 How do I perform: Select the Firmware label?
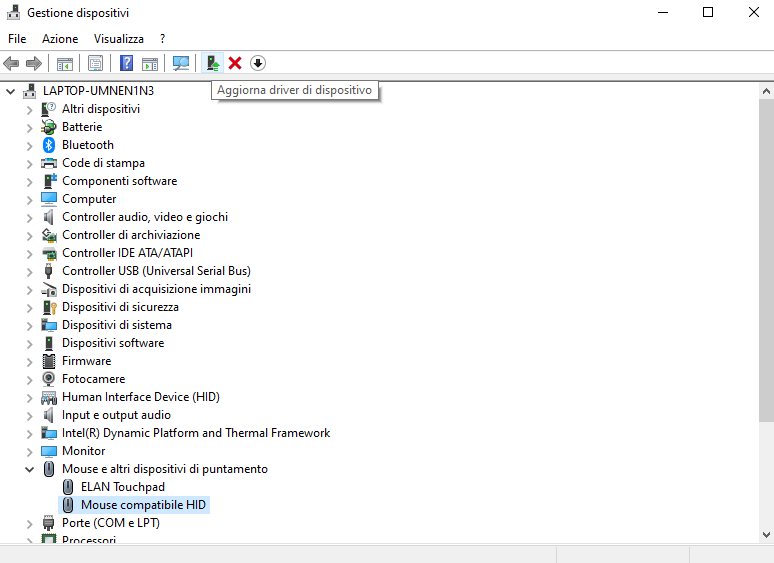click(x=86, y=361)
